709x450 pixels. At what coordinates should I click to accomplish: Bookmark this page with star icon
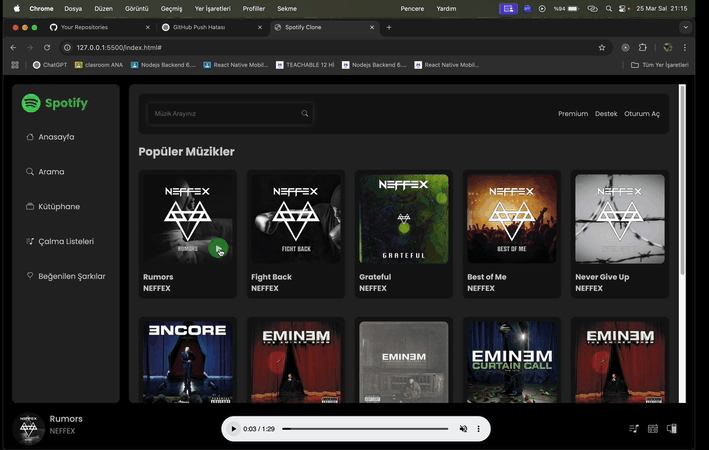[602, 47]
